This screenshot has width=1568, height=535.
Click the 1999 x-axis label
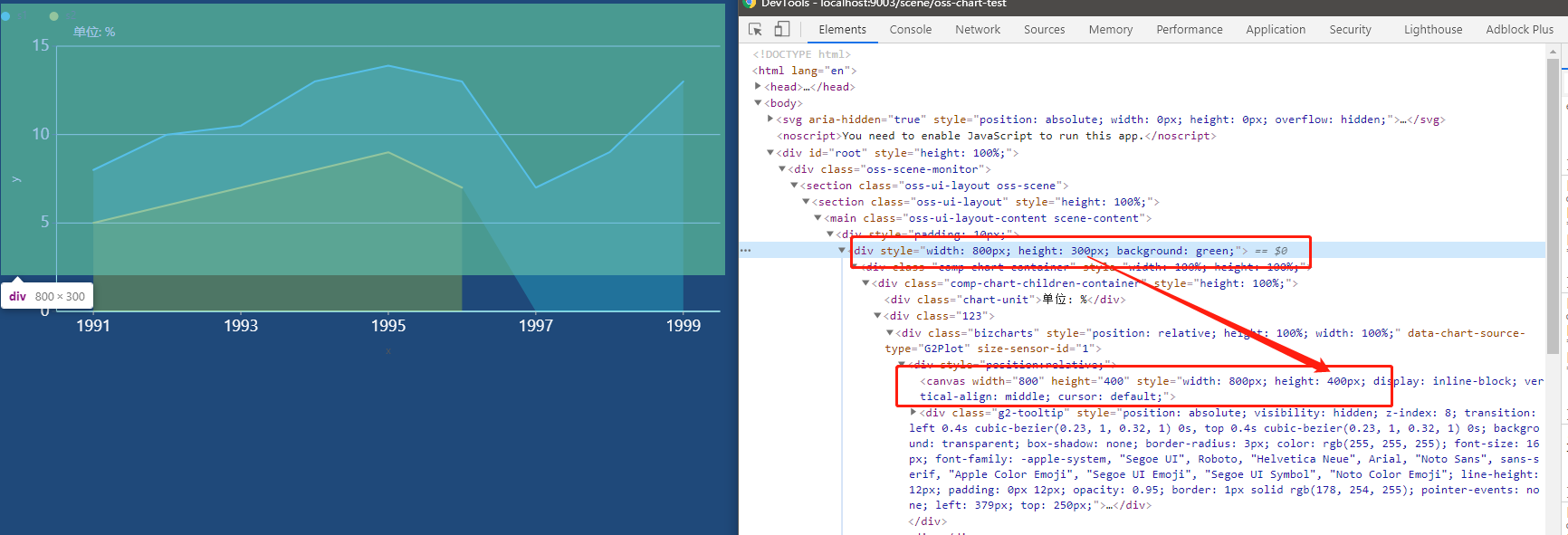tap(684, 326)
